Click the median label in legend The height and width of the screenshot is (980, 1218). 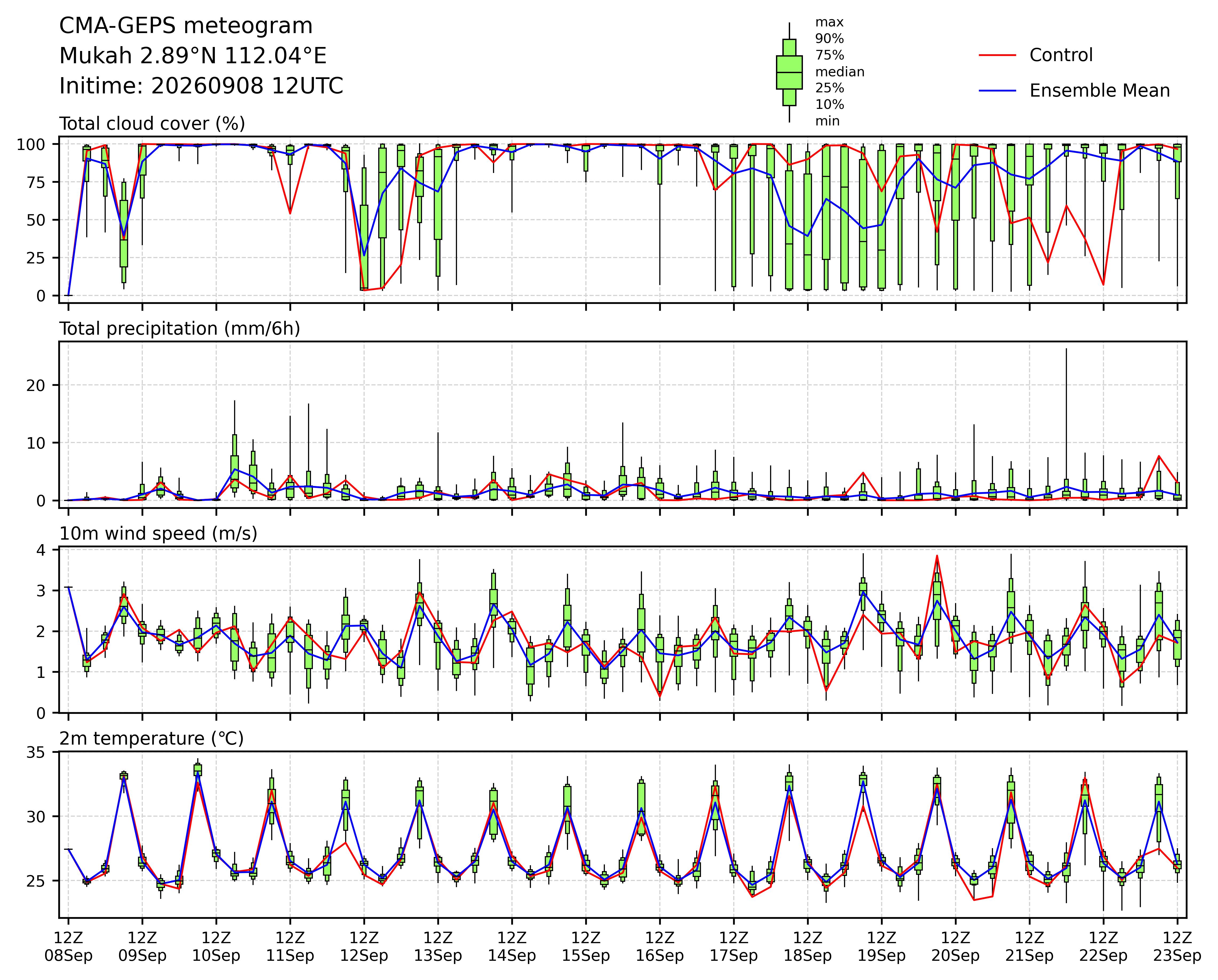839,72
